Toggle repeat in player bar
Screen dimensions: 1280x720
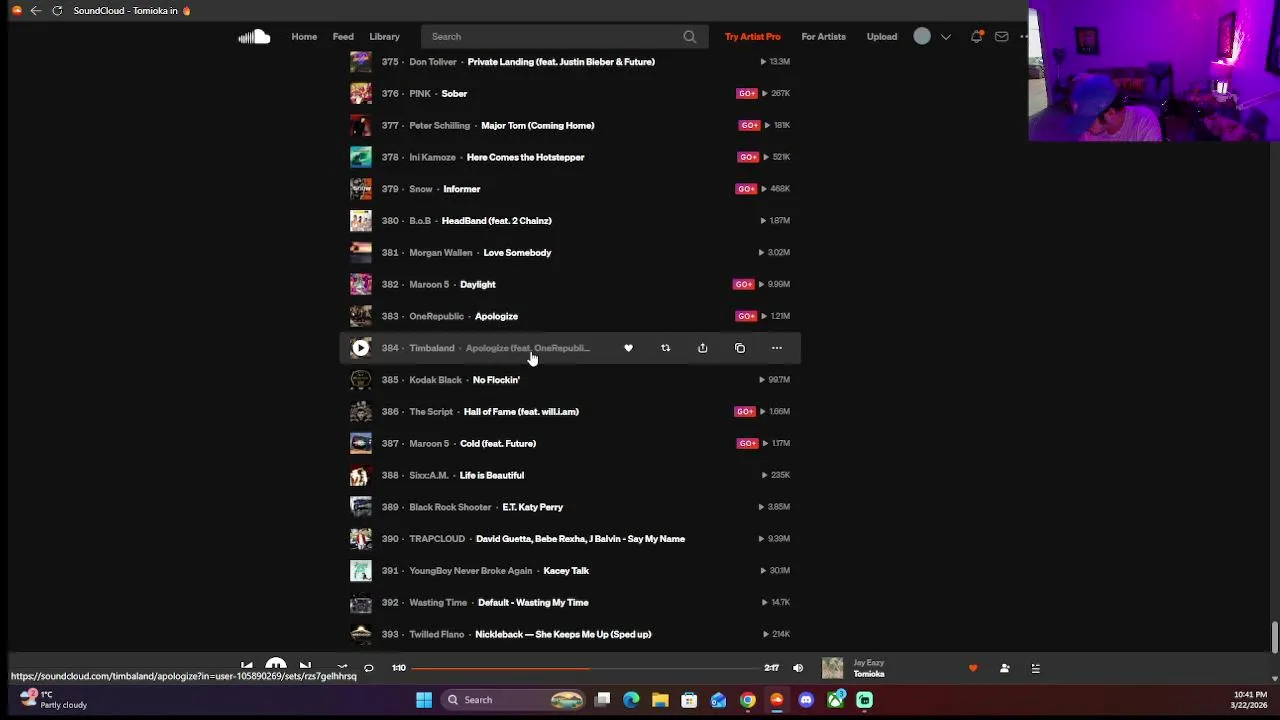368,668
